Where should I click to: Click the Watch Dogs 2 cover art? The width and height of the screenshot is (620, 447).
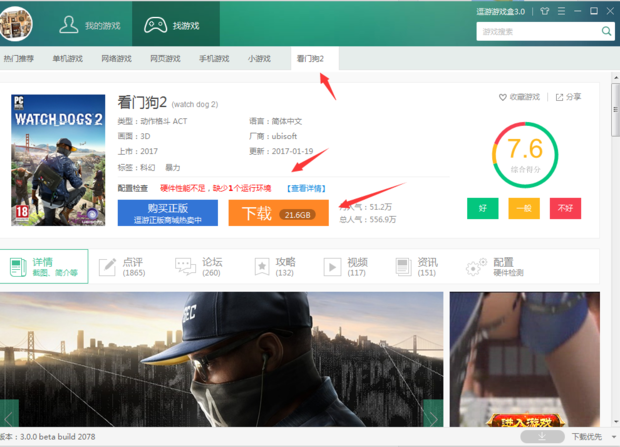58,160
